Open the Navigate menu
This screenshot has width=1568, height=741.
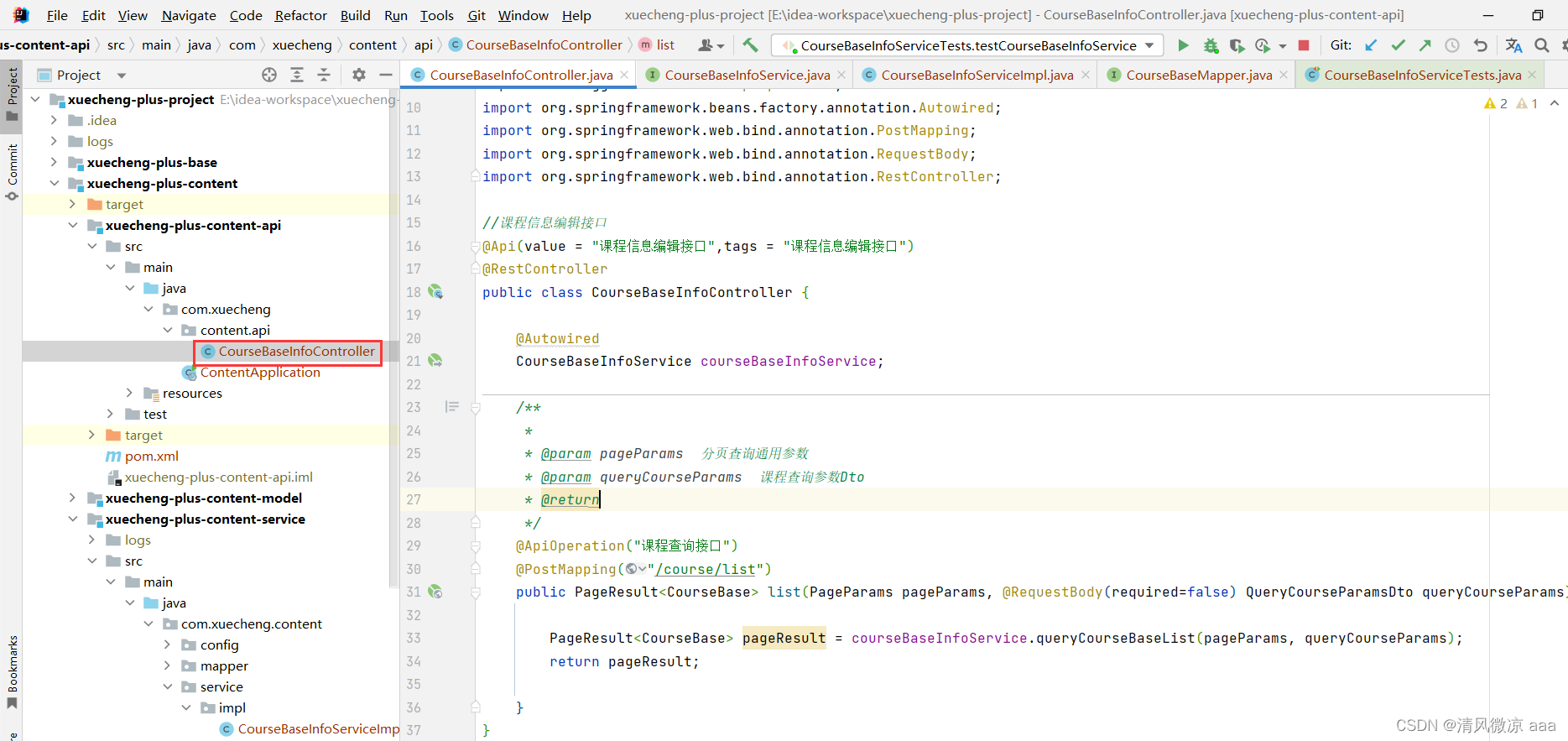tap(189, 15)
